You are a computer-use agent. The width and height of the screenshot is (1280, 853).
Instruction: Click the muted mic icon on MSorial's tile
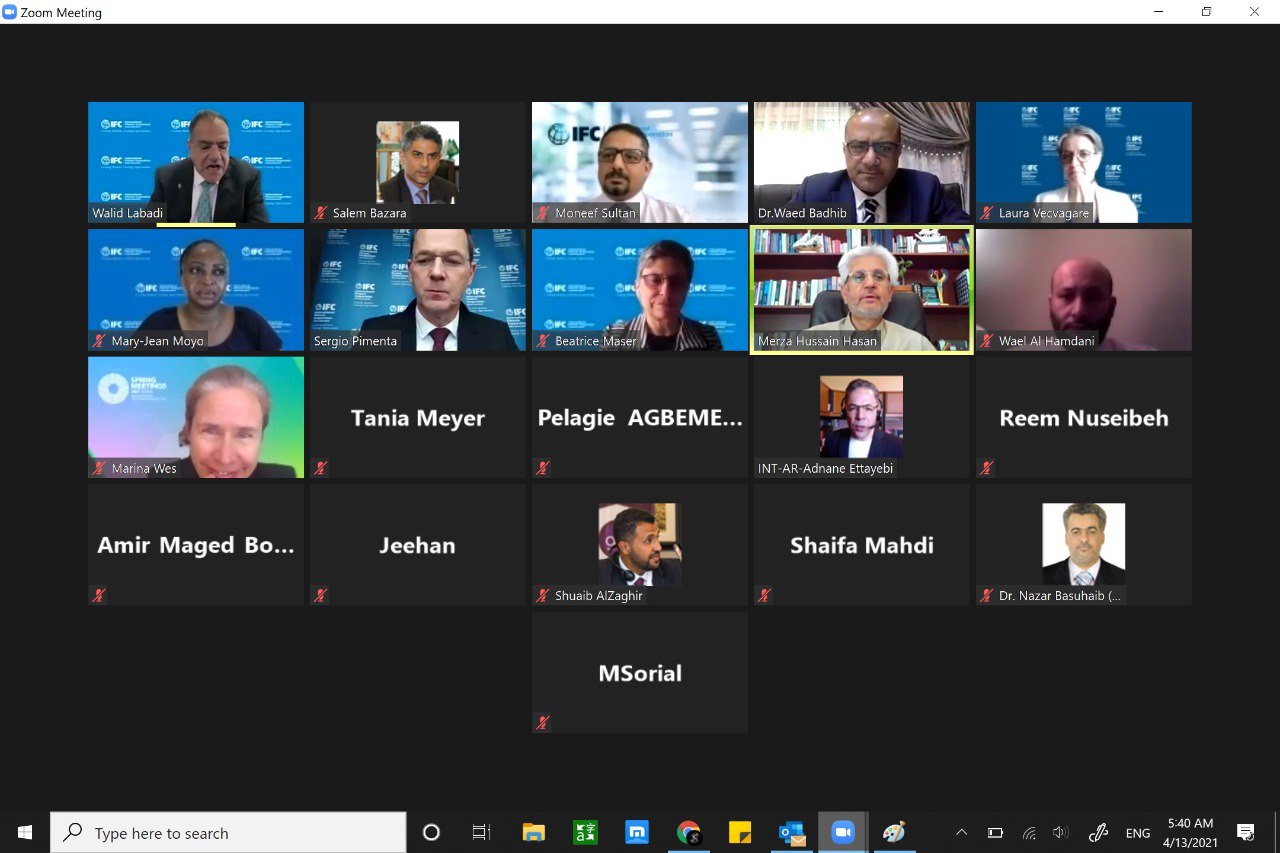pyautogui.click(x=543, y=722)
